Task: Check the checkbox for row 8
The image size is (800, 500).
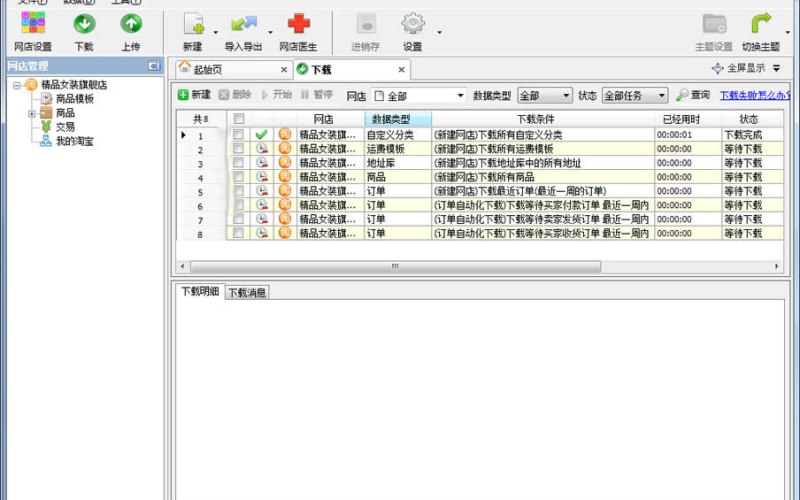Action: click(x=238, y=233)
